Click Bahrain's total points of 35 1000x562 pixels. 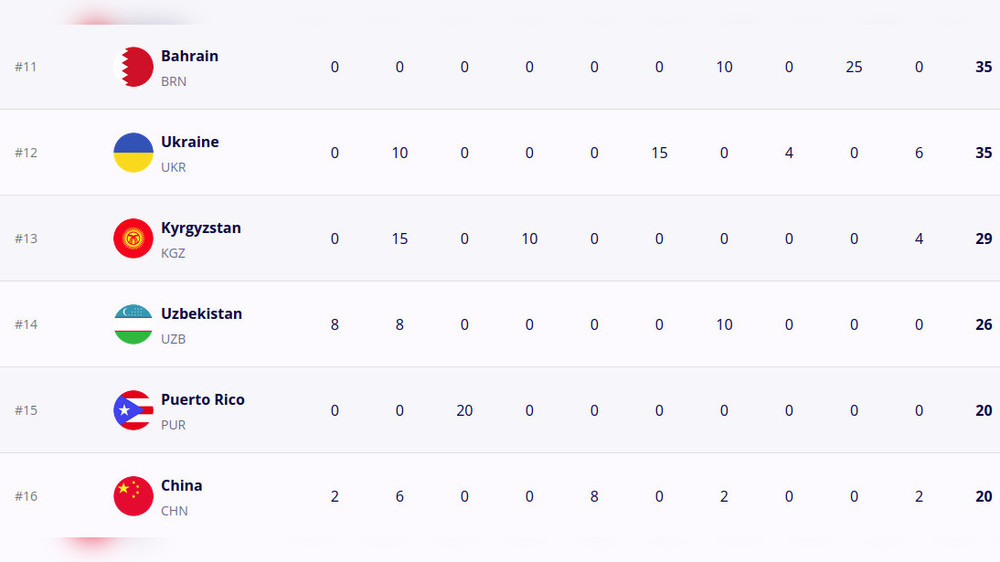point(983,67)
